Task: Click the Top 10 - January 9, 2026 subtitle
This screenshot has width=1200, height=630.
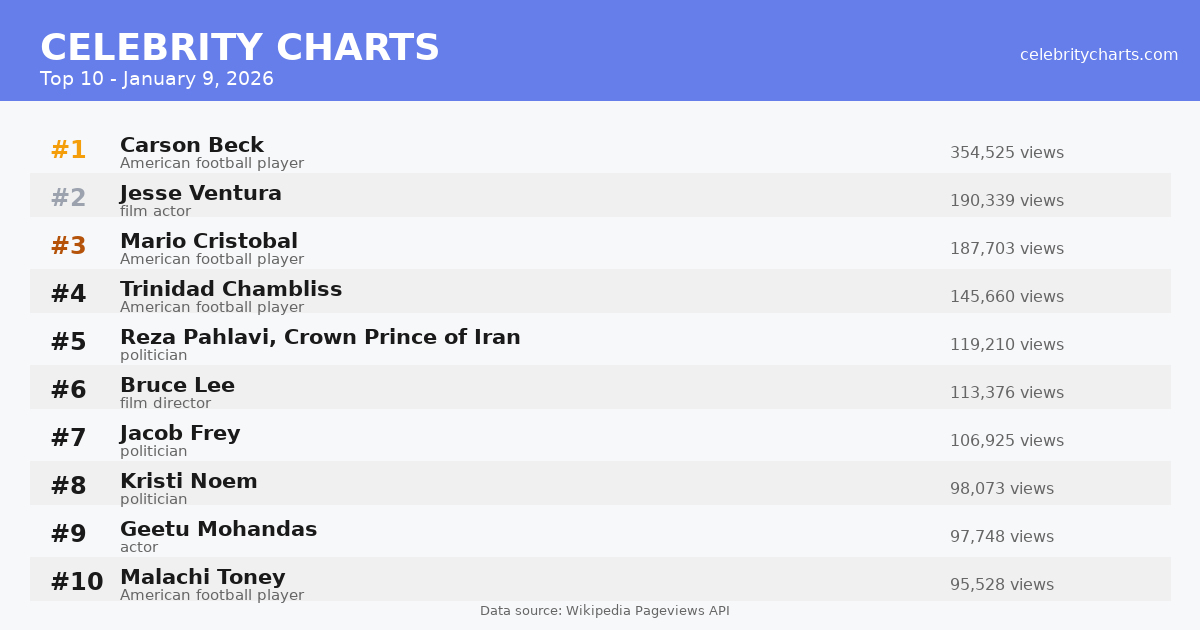Action: point(157,79)
